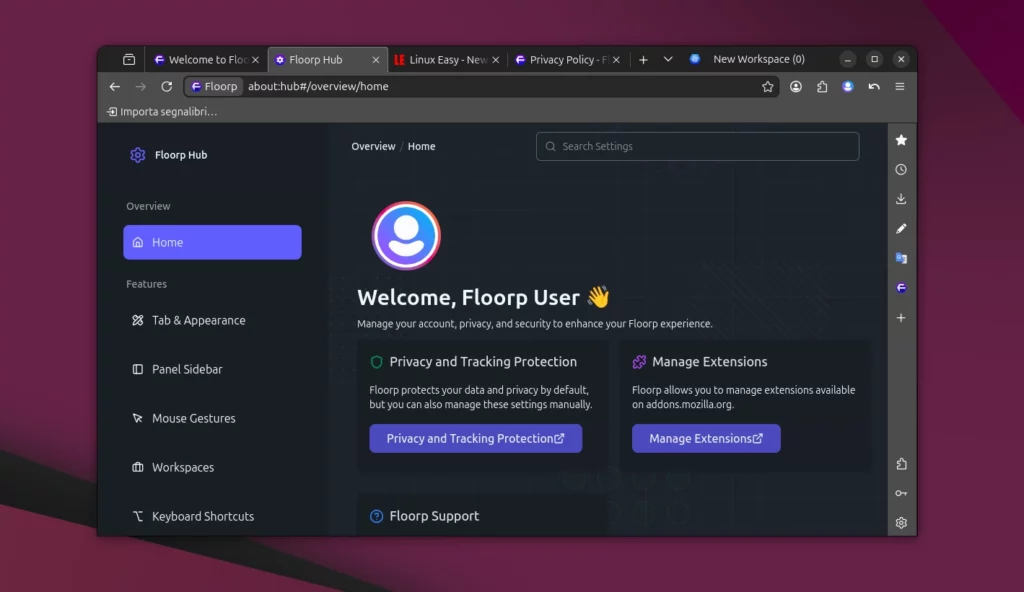Click the Floorp shield in the address bar
This screenshot has width=1024, height=592.
coord(213,86)
